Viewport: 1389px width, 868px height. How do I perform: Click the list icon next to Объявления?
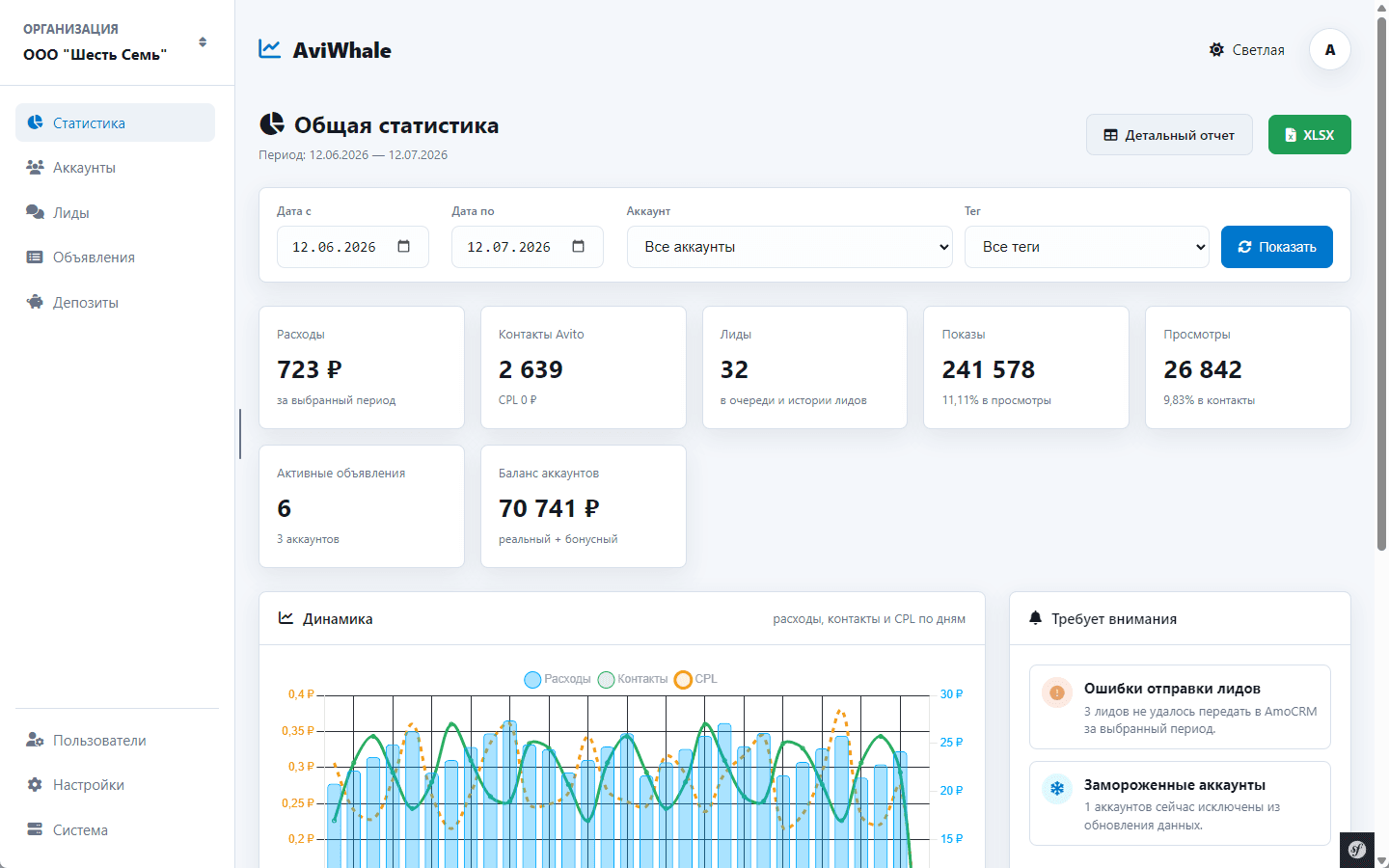[36, 257]
